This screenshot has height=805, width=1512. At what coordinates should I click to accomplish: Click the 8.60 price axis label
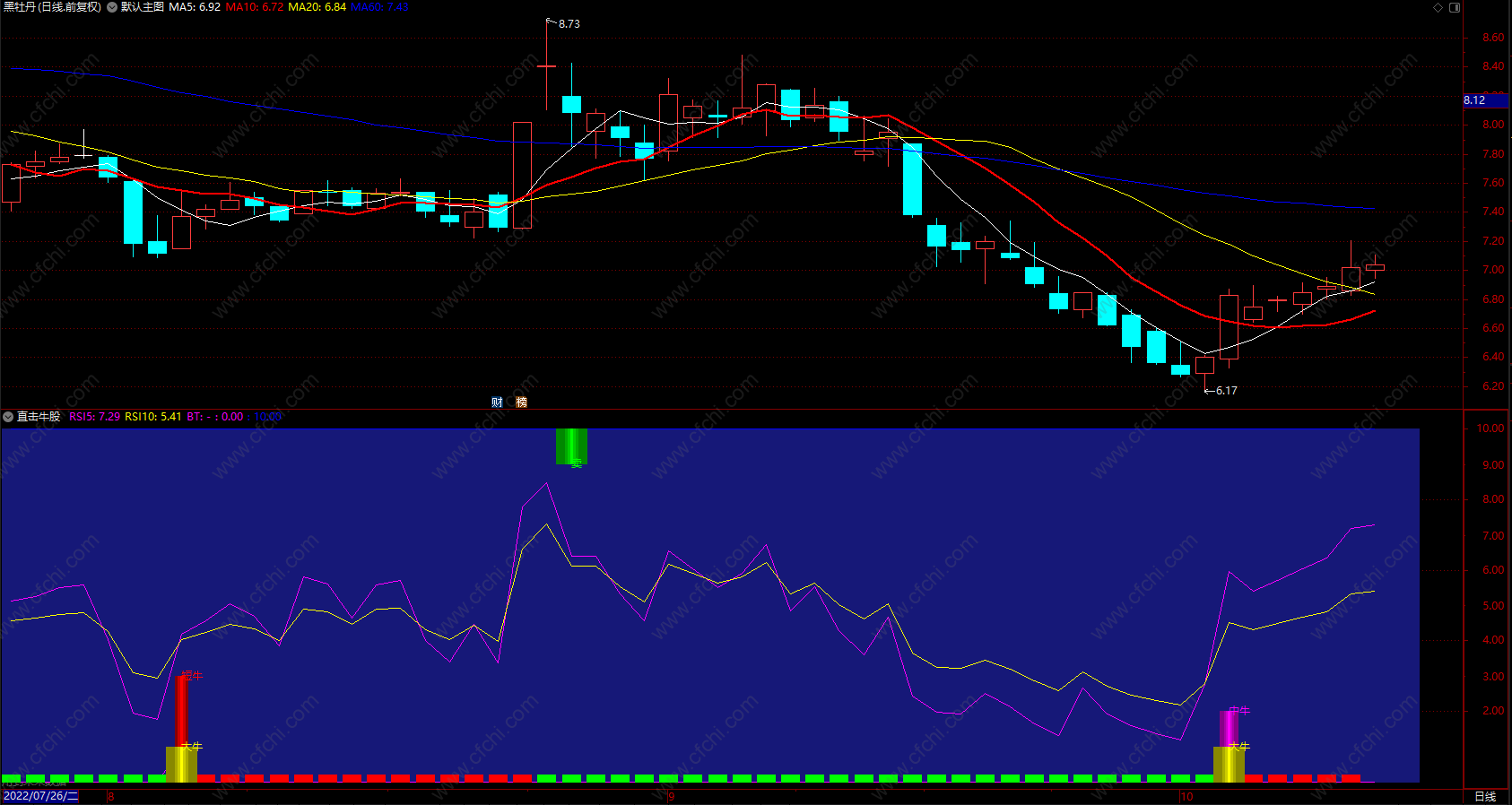pyautogui.click(x=1493, y=38)
